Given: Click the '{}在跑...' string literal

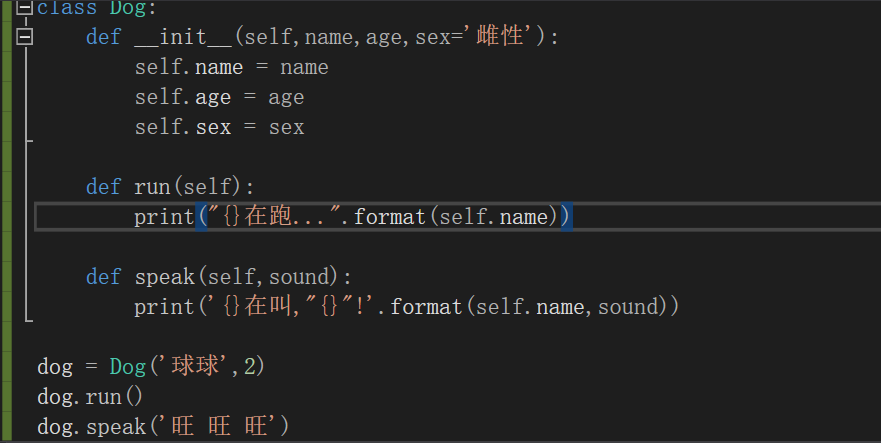Looking at the screenshot, I should [x=275, y=216].
